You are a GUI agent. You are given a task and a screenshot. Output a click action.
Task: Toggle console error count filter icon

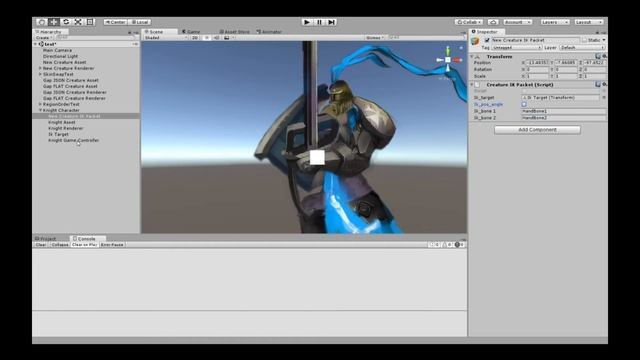tap(460, 244)
